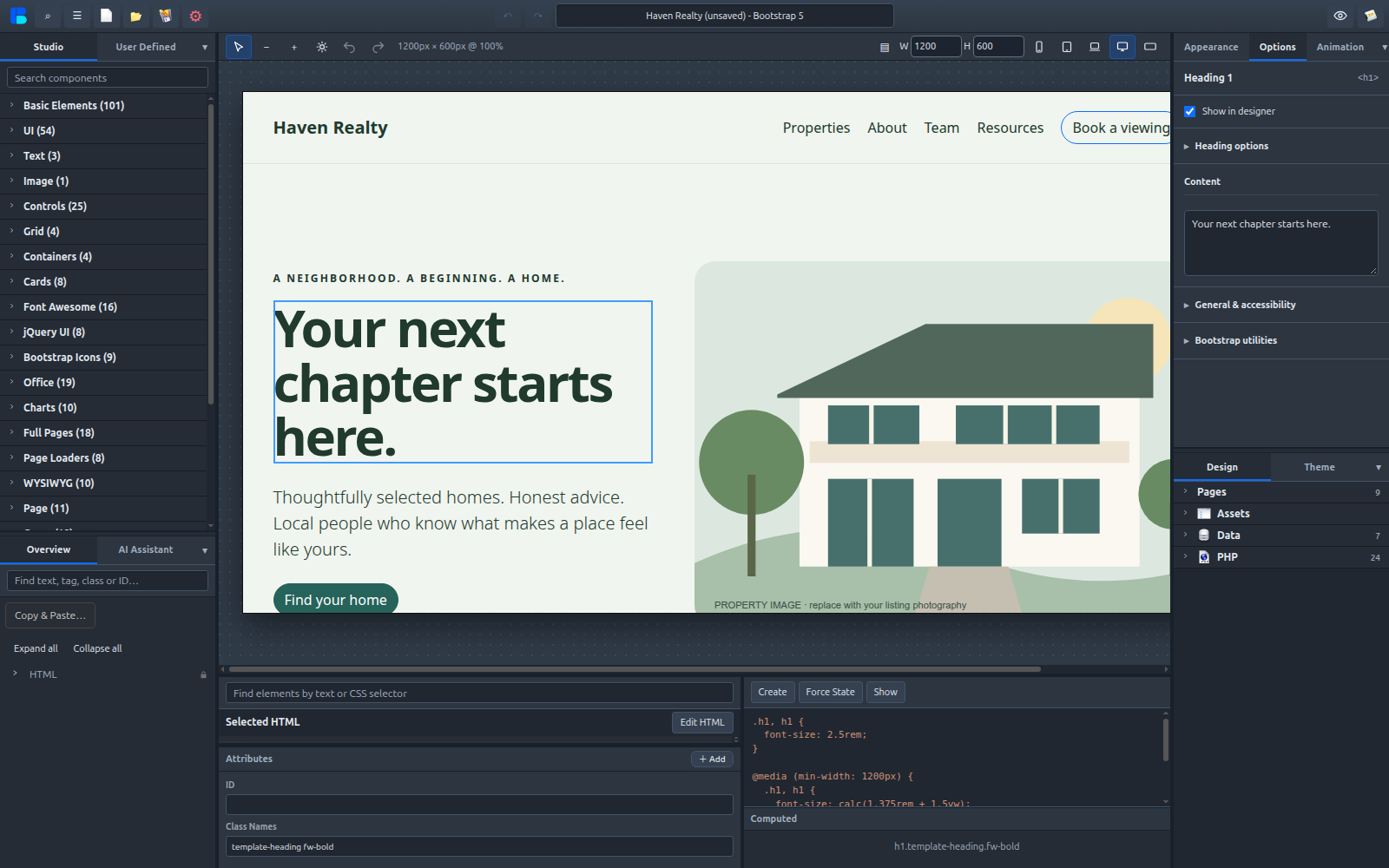This screenshot has width=1389, height=868.
Task: Expand the HTML node in Overview
Action: pos(15,674)
